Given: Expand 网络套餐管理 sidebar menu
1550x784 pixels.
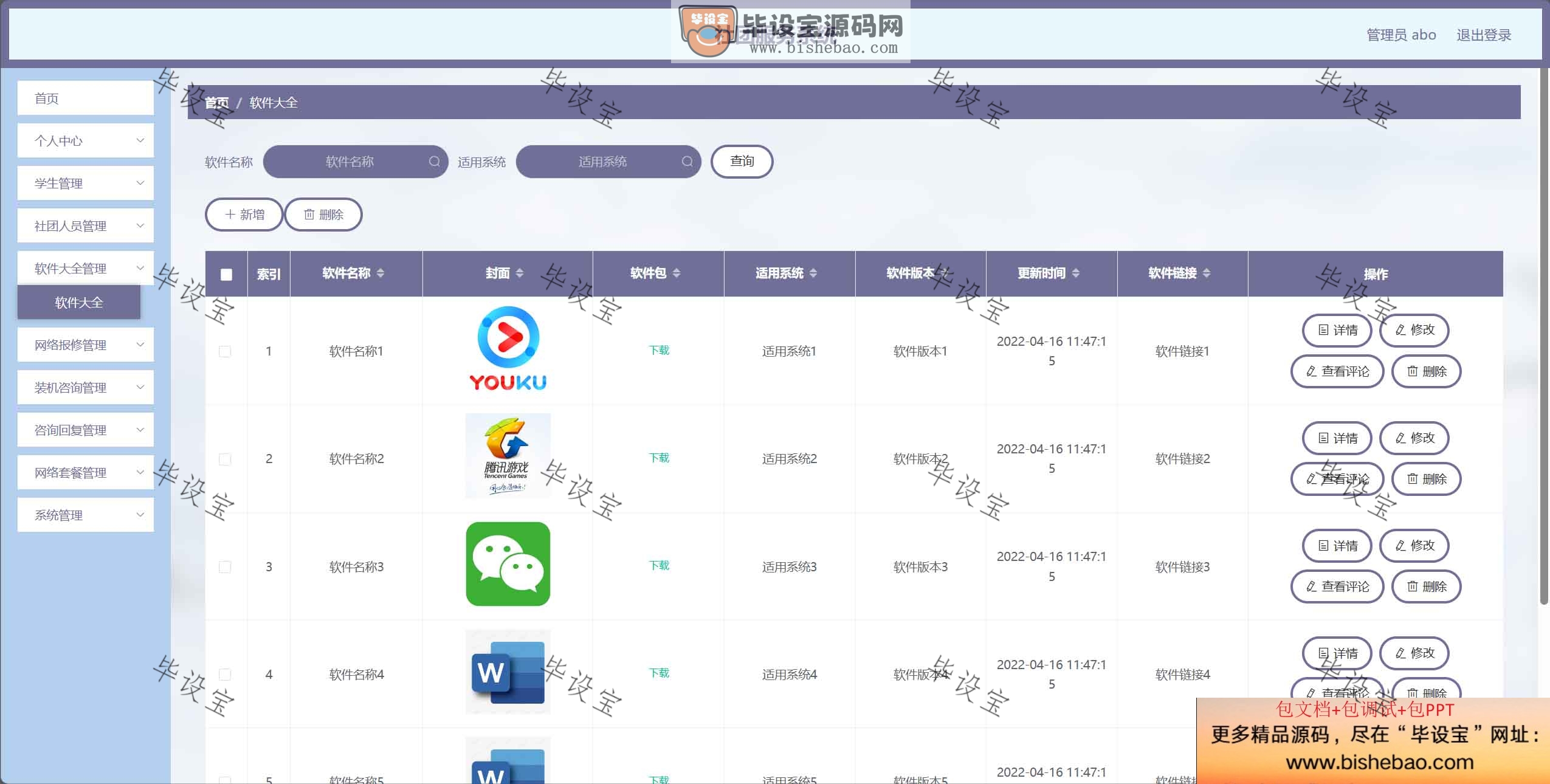Looking at the screenshot, I should [86, 473].
